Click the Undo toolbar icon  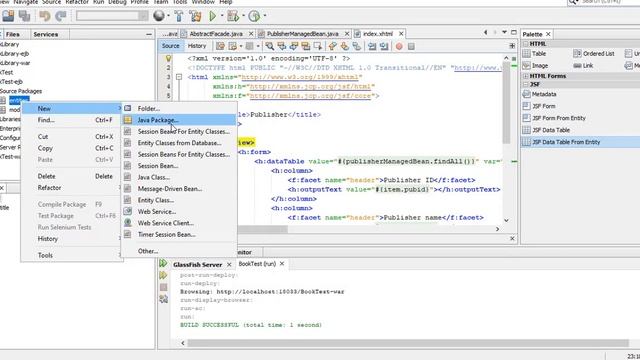coord(44,16)
